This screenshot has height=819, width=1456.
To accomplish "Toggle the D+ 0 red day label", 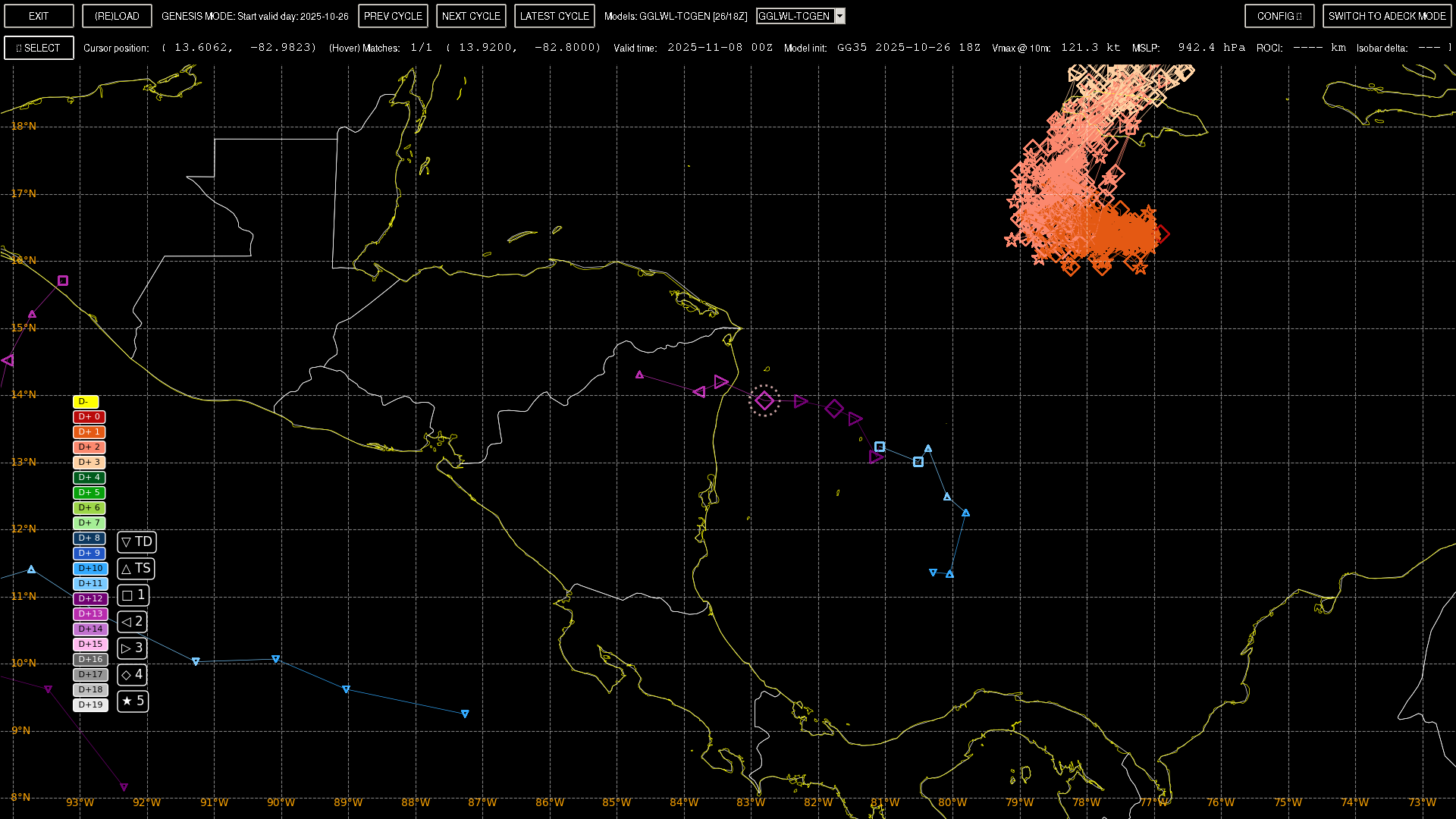I will tap(89, 417).
